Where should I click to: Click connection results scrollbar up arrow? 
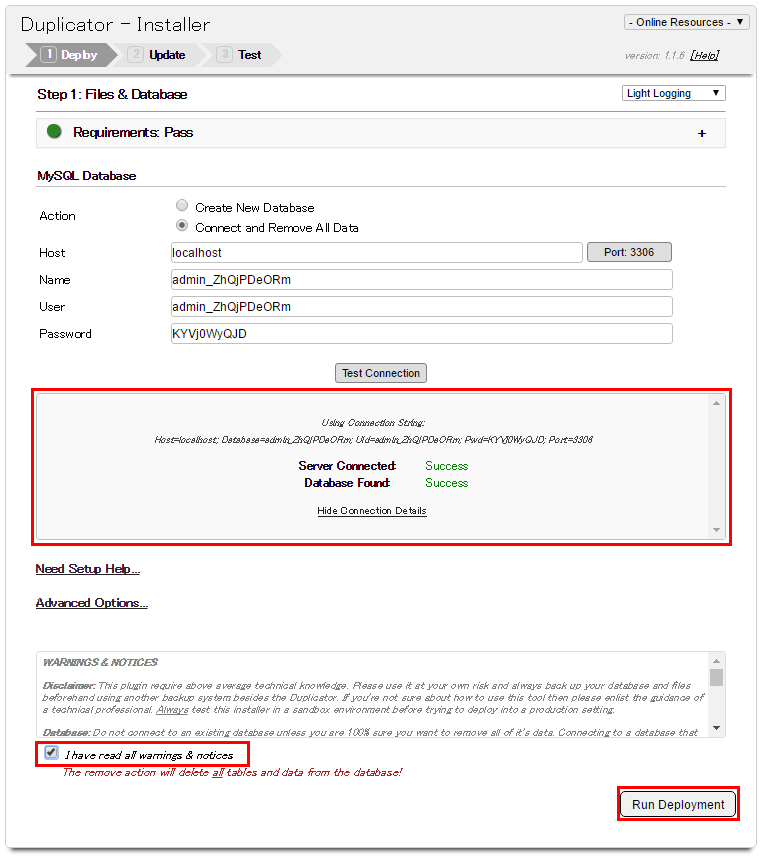click(716, 403)
